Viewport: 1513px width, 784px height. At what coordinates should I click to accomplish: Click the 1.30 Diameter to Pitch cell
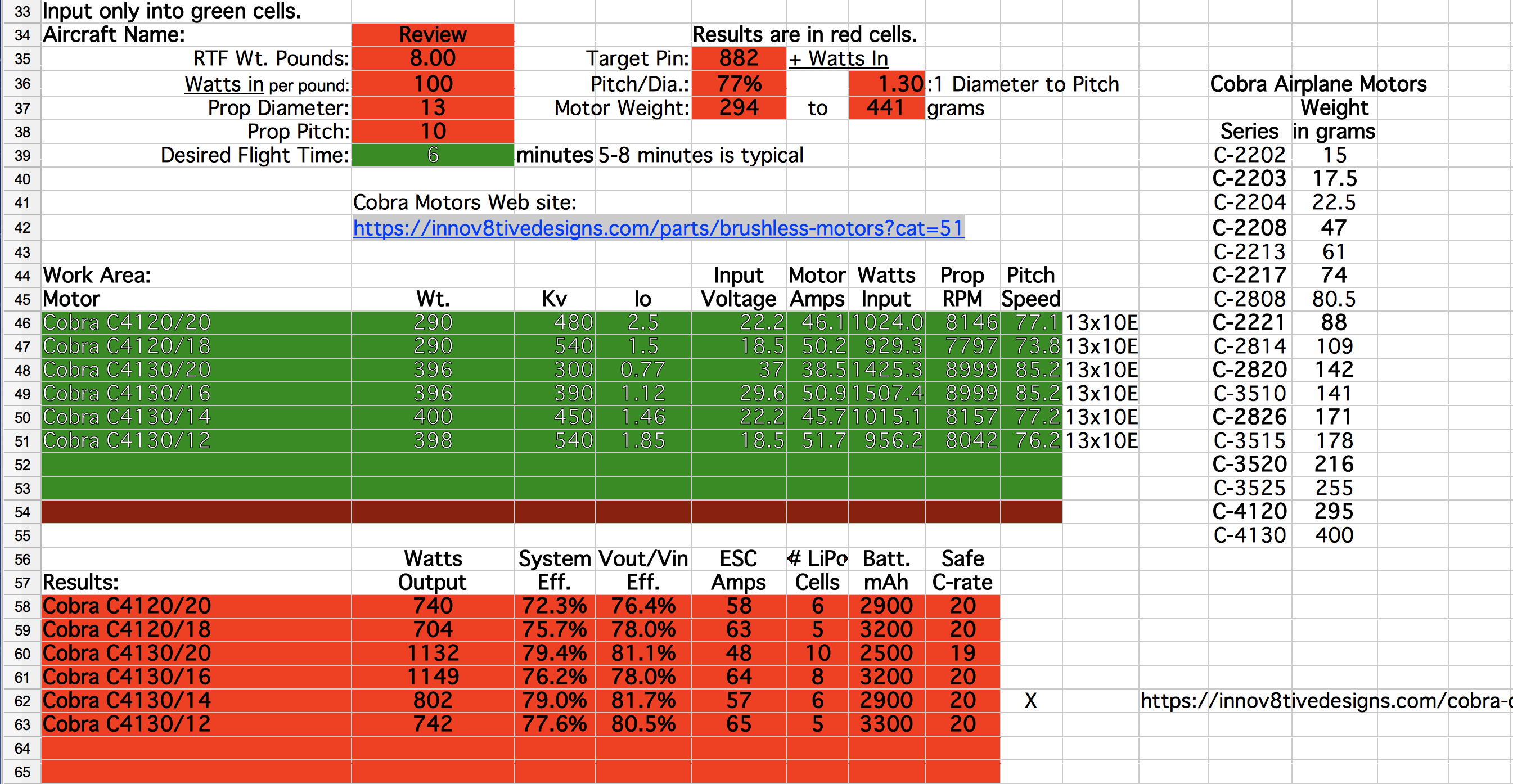tap(886, 83)
